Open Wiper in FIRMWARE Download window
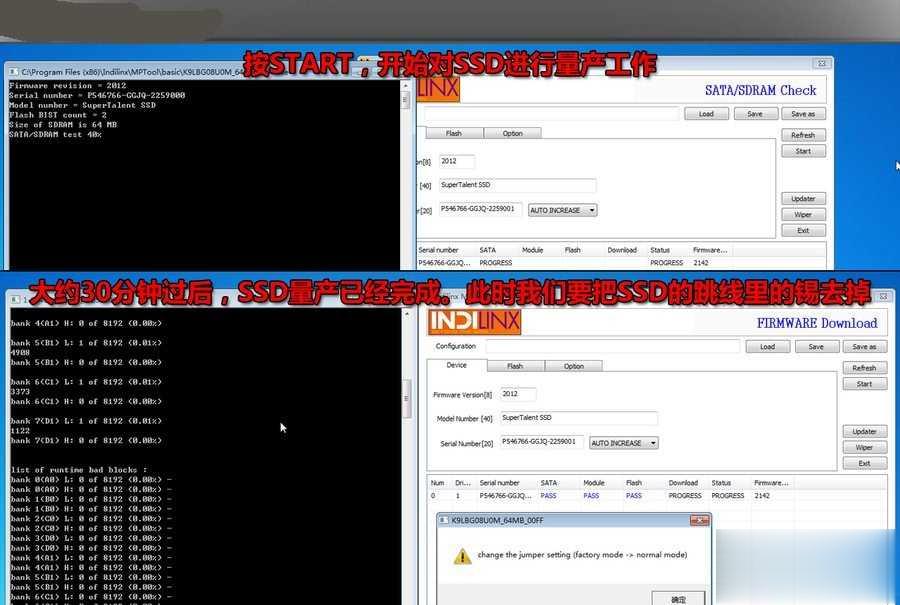 [864, 447]
